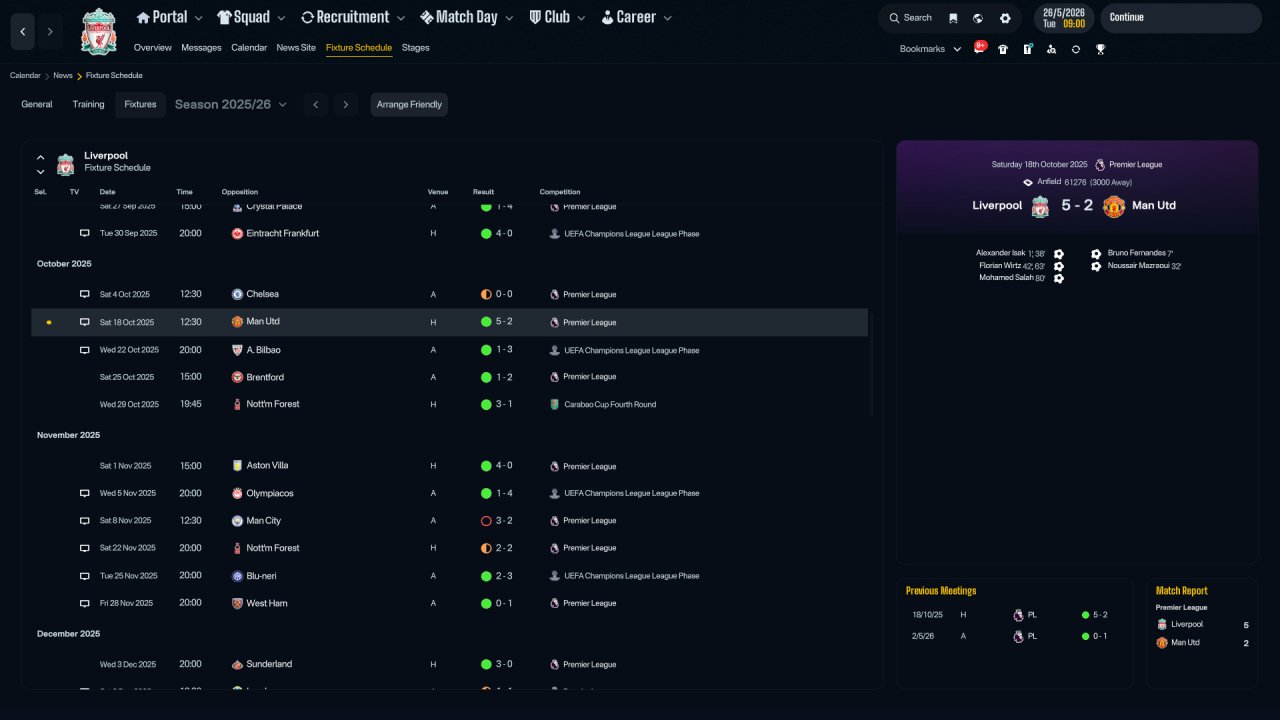Switch to the Messages tab
This screenshot has width=1280, height=720.
pos(202,48)
